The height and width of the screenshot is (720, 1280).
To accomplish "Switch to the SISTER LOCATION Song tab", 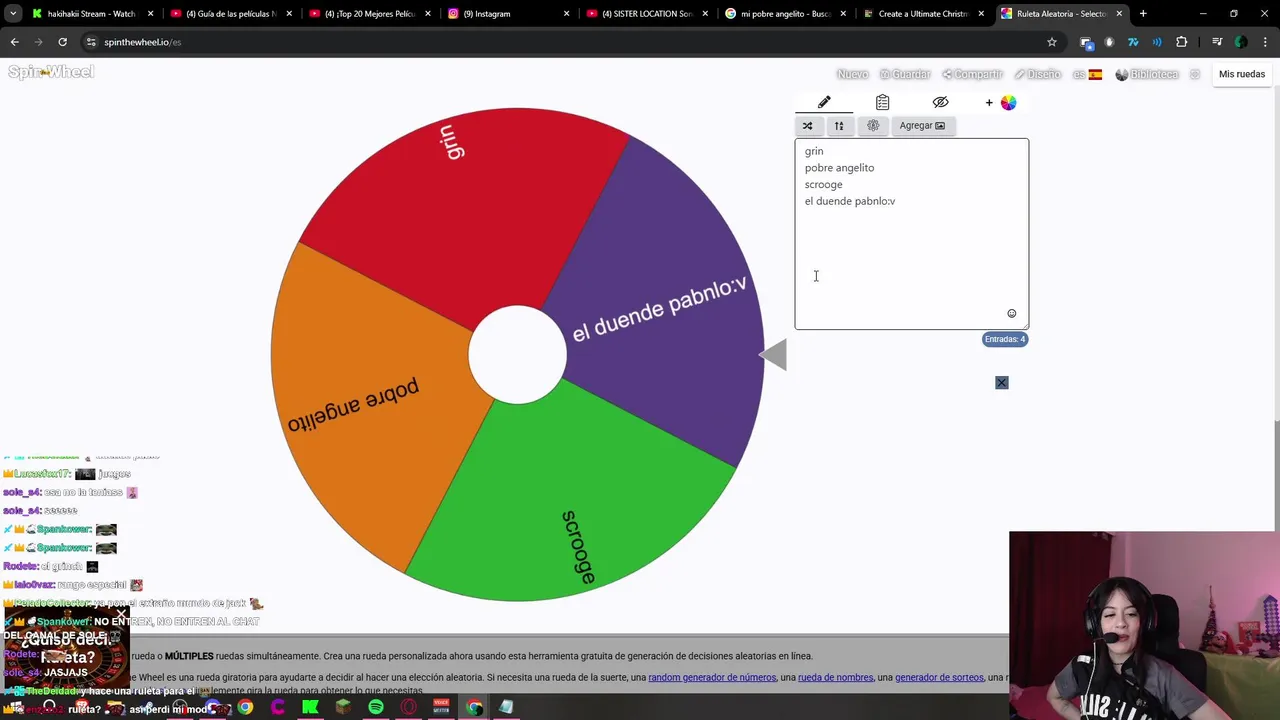I will point(647,14).
